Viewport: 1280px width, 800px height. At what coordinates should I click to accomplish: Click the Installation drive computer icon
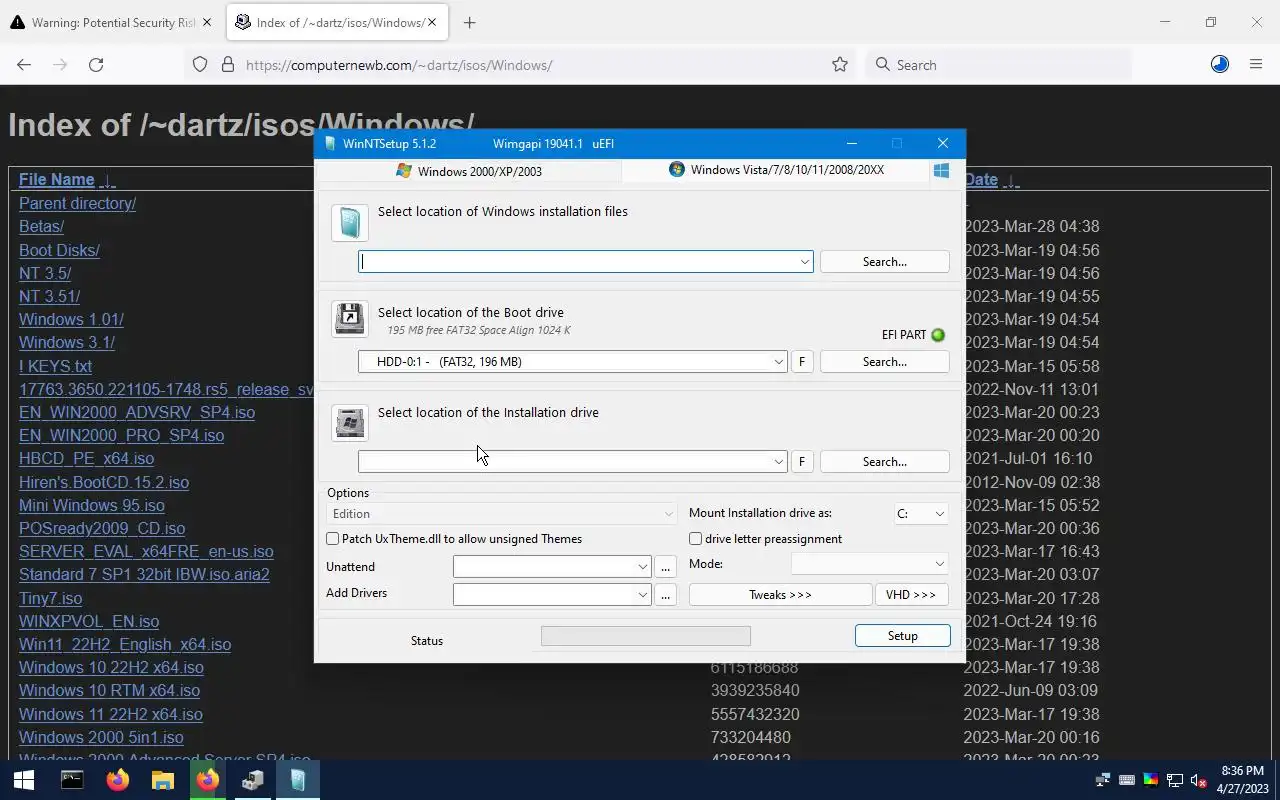tap(350, 423)
